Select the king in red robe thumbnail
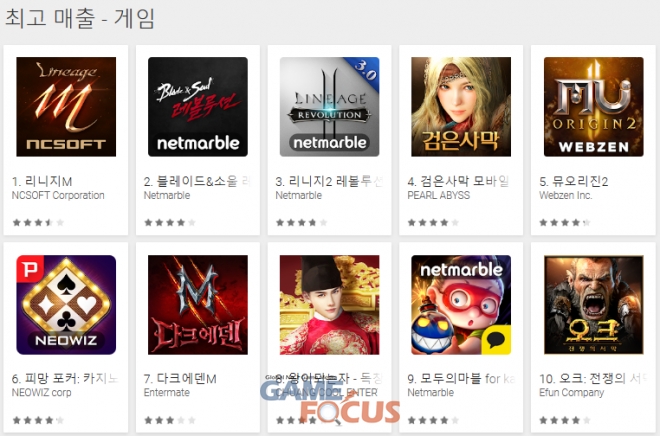This screenshot has height=436, width=660. click(330, 305)
